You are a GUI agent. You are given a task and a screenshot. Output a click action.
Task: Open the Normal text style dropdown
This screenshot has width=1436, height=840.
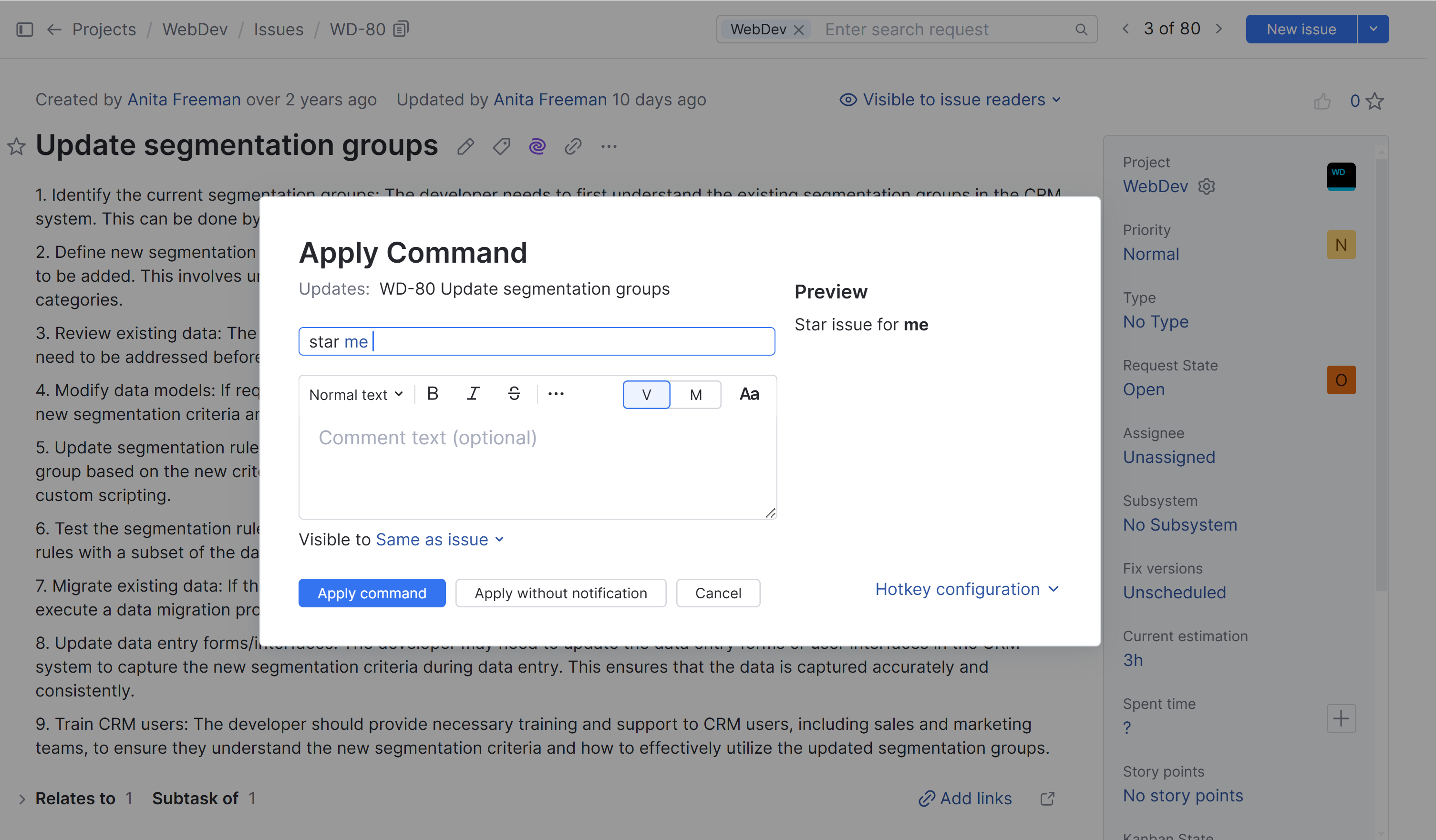(356, 395)
